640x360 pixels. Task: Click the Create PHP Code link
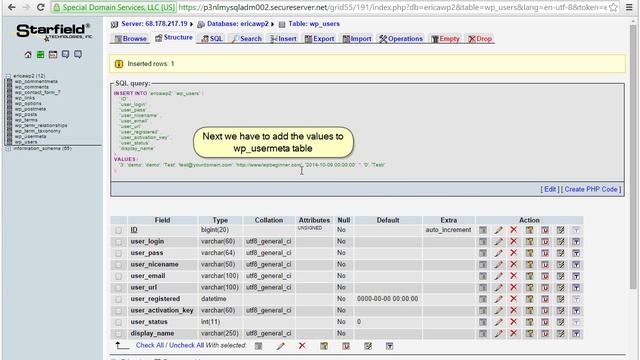tap(591, 189)
